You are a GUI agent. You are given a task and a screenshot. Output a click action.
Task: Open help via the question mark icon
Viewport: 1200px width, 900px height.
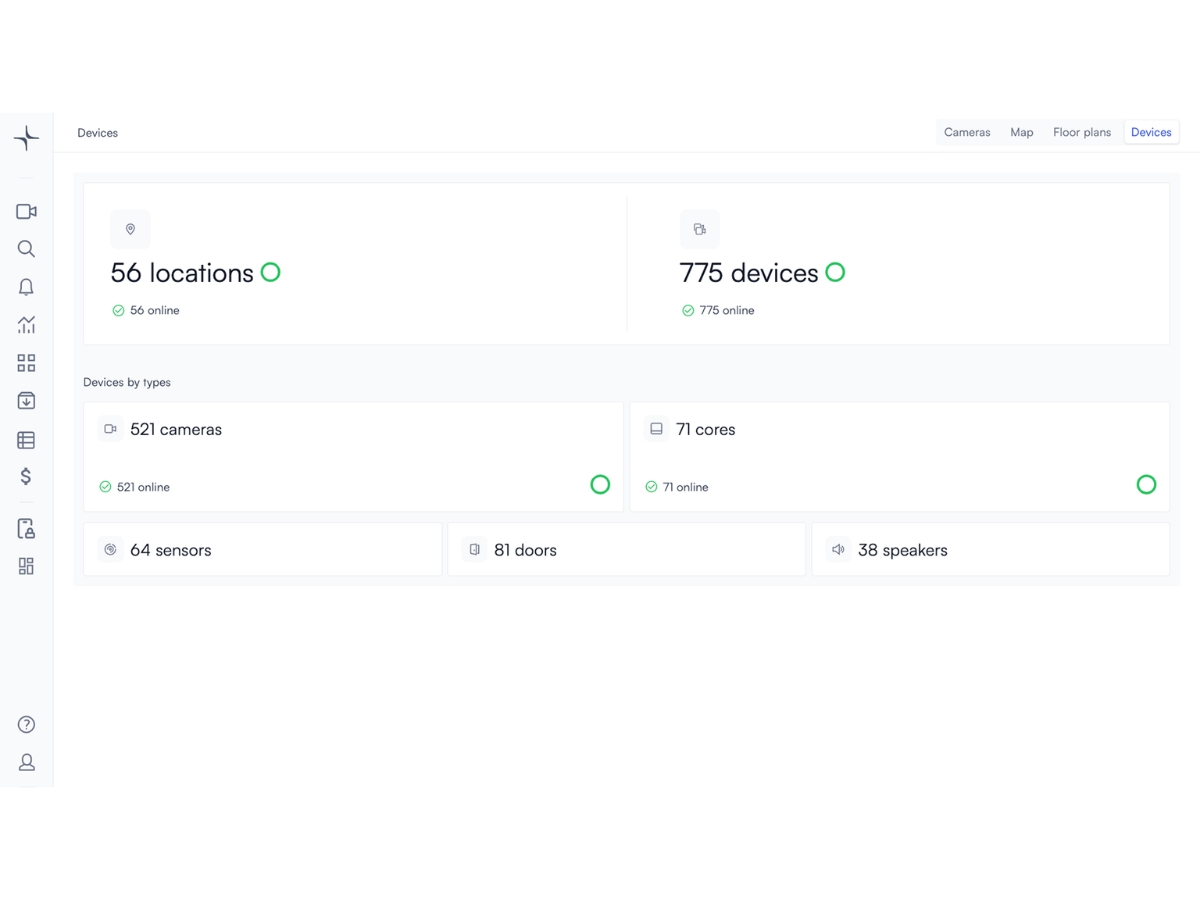(x=26, y=725)
